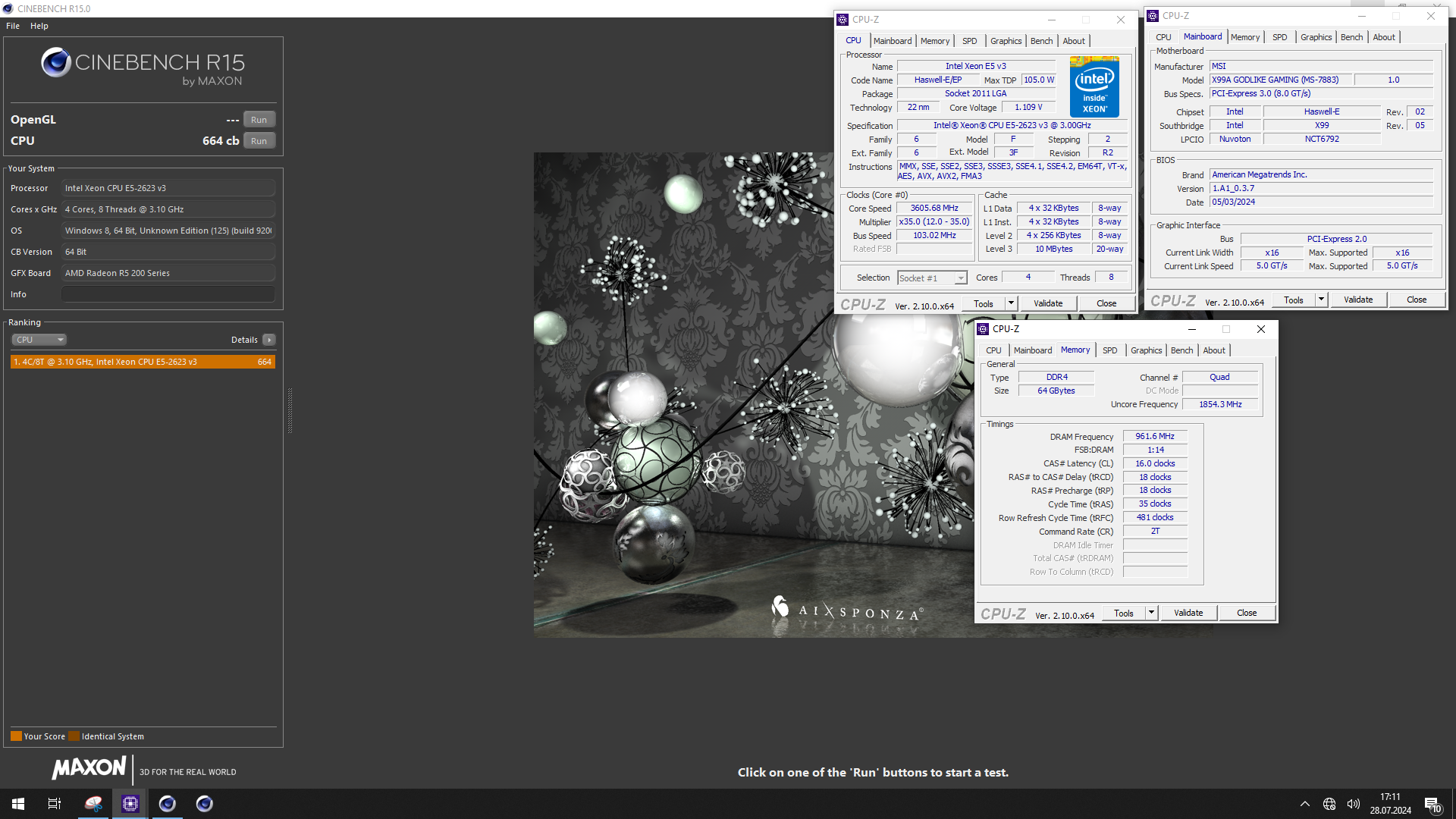Open SPD tab in Mainboard window
Viewport: 1456px width, 819px height.
1280,37
